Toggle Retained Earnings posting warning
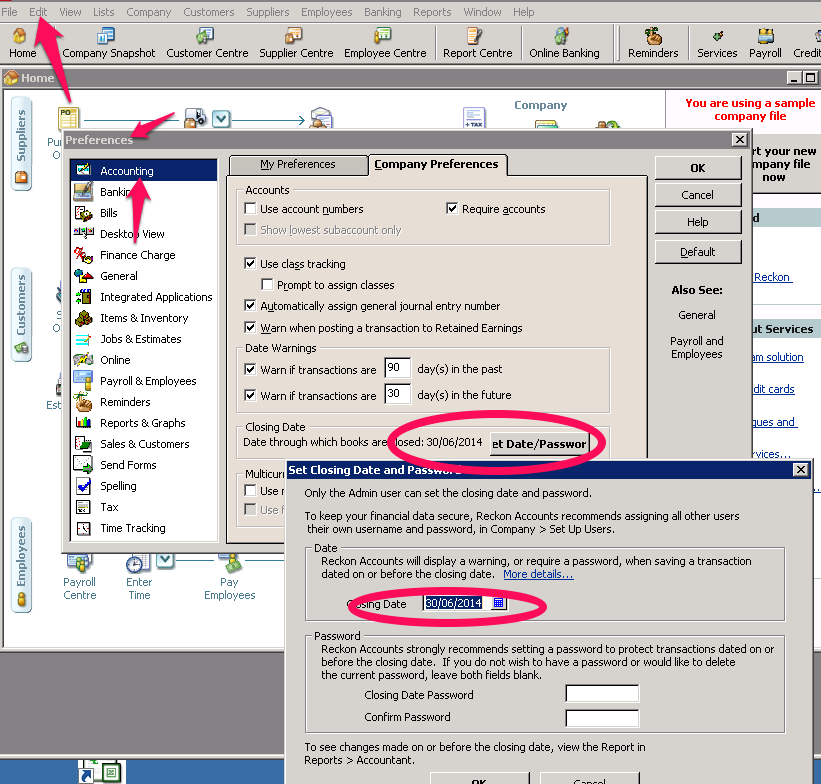Viewport: 821px width, 784px height. click(250, 327)
